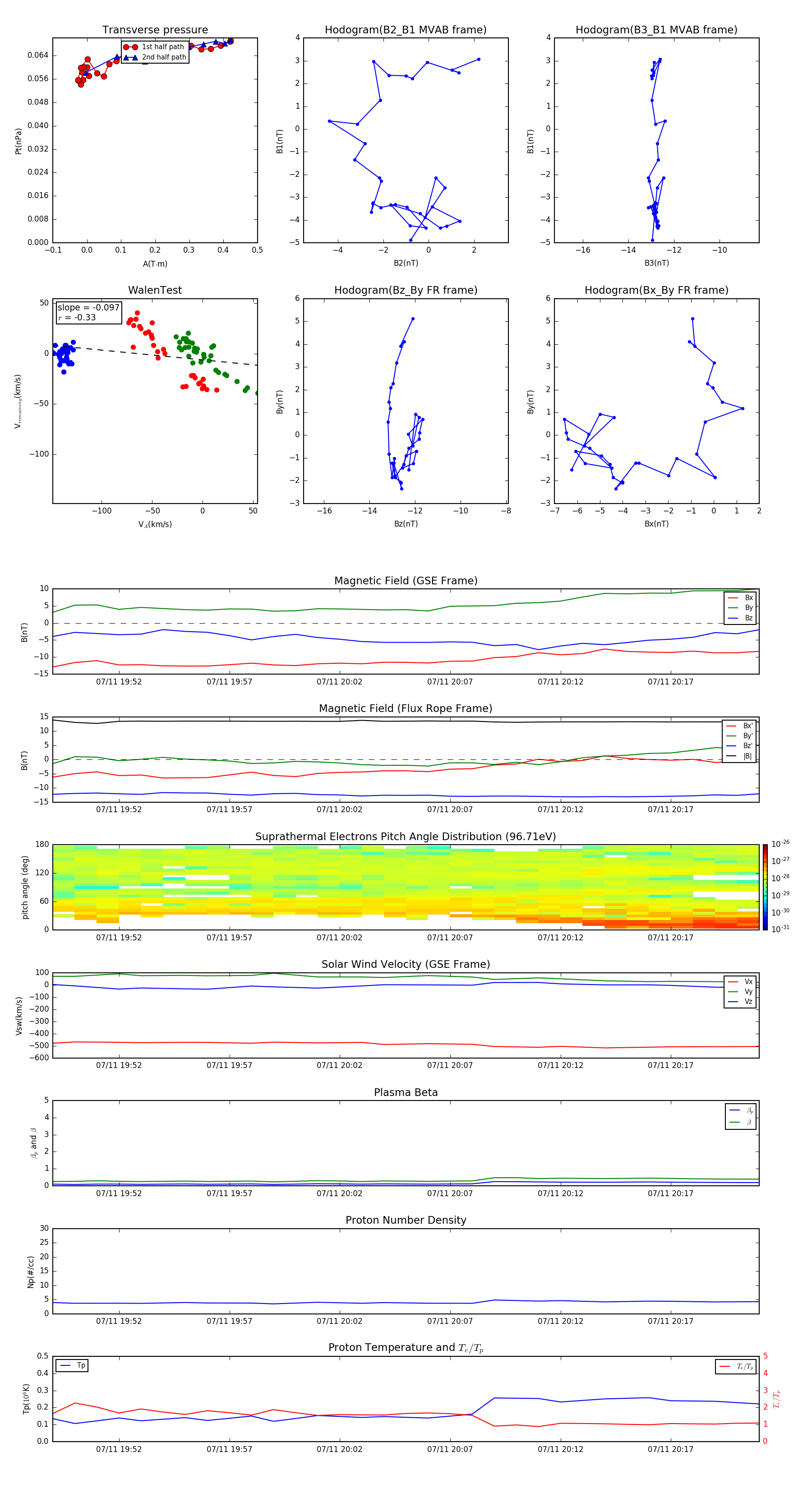
Task: Click "07/11 19:52" tick under Magnetic Field GSE panel
Action: pyautogui.click(x=119, y=682)
